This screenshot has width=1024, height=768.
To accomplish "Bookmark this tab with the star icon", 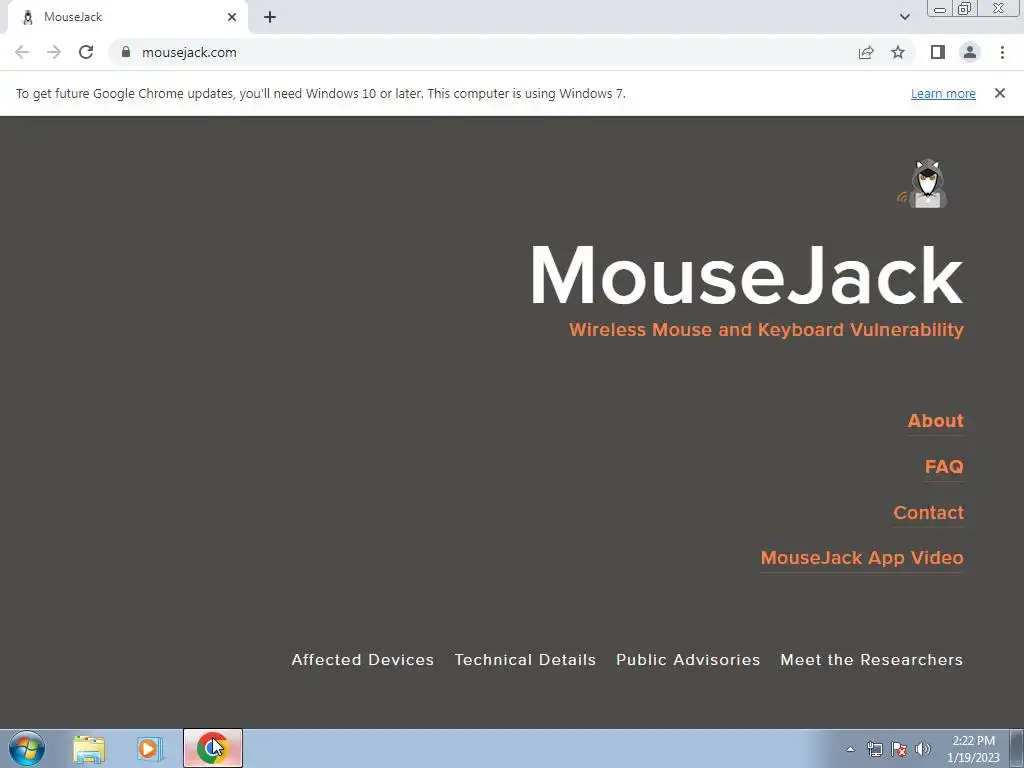I will (x=898, y=52).
